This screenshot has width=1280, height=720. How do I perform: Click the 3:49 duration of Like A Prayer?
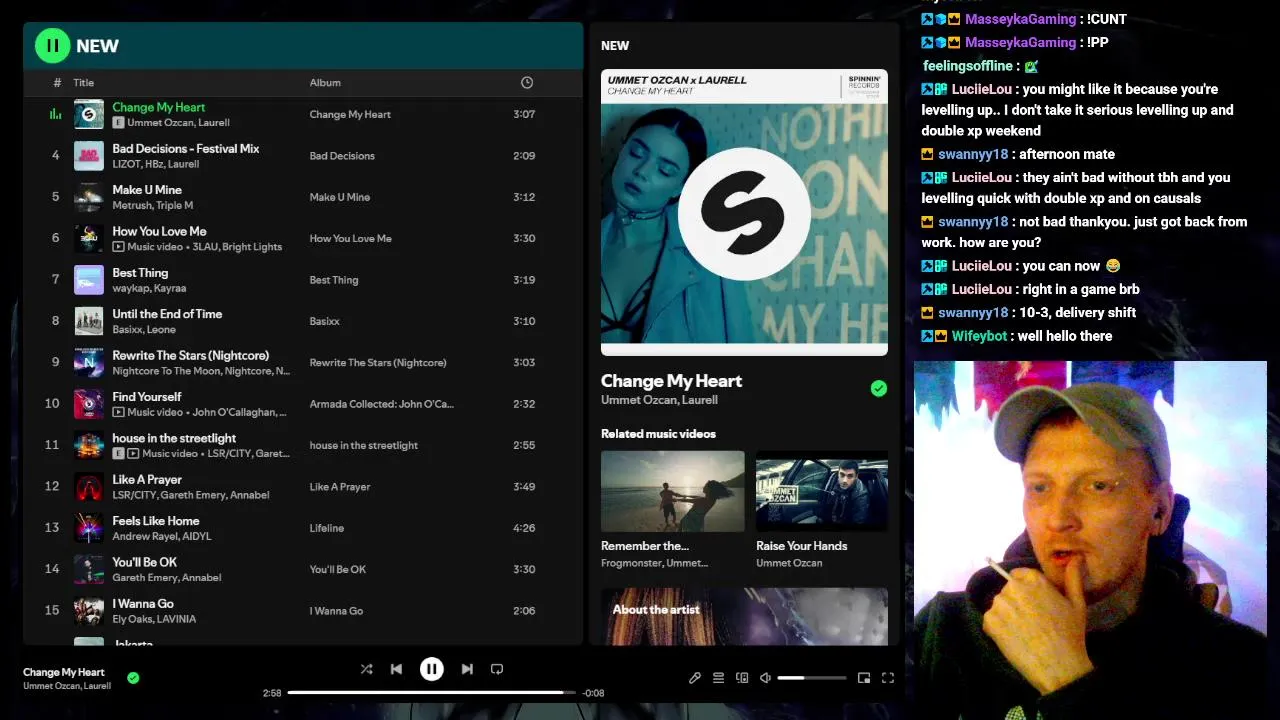click(x=524, y=487)
